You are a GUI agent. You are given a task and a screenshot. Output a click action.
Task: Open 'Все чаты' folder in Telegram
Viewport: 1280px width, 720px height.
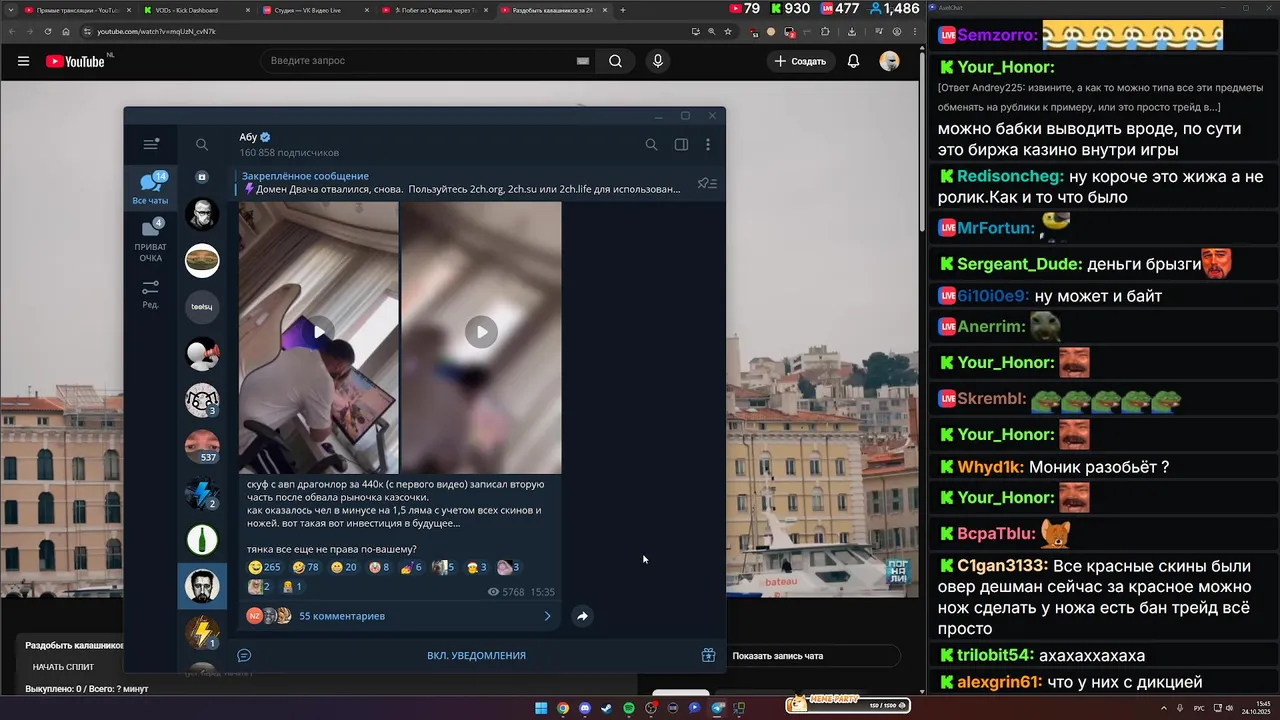pyautogui.click(x=151, y=188)
